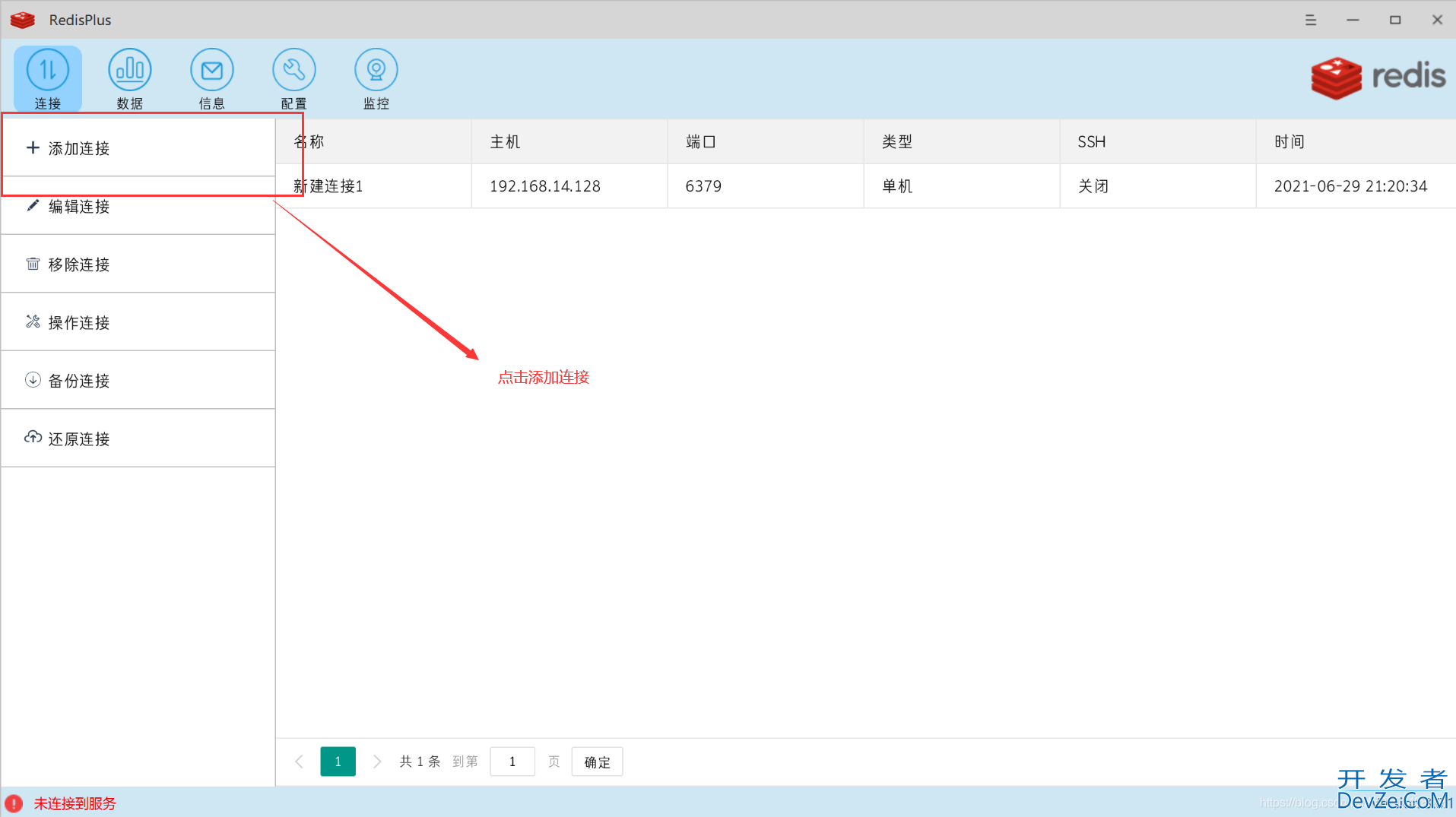Click the SSH column header
The height and width of the screenshot is (817, 1456).
(x=1158, y=142)
